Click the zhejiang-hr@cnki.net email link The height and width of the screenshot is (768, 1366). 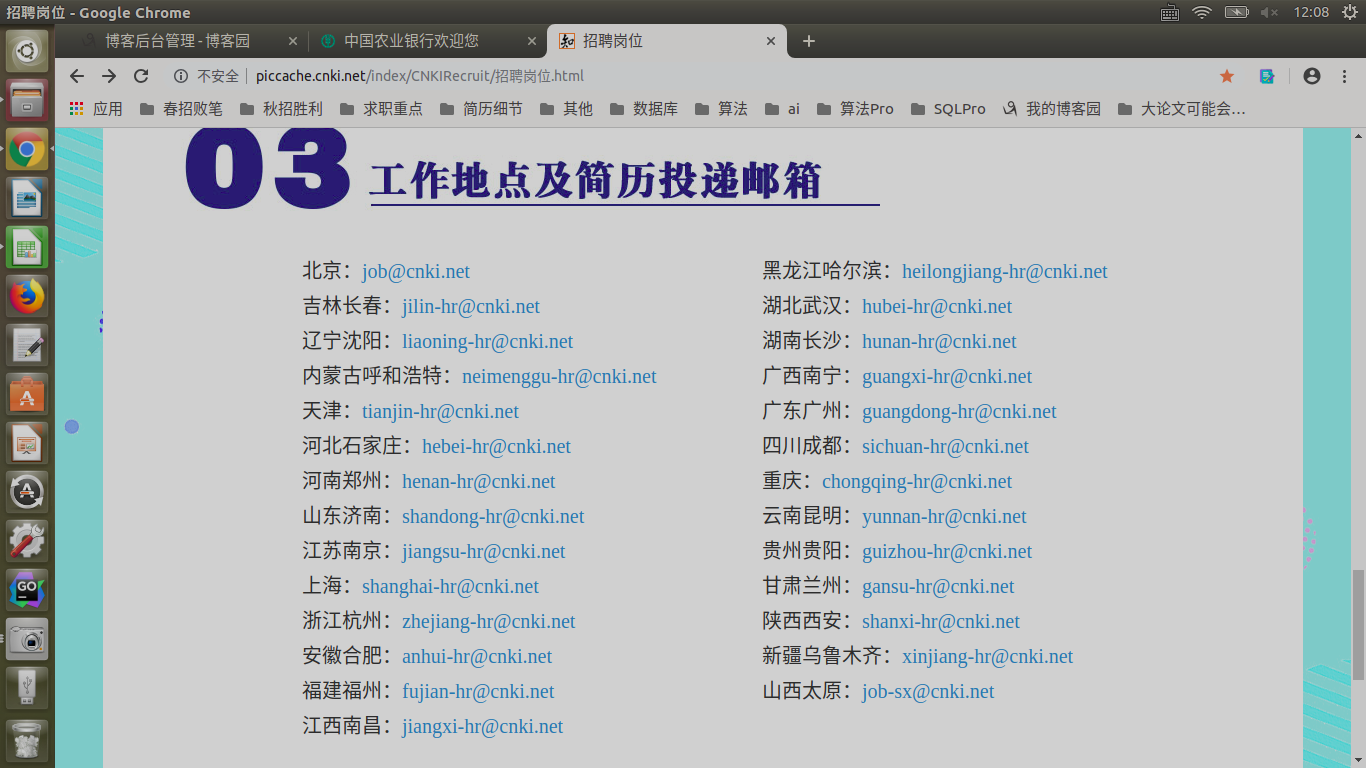(489, 621)
